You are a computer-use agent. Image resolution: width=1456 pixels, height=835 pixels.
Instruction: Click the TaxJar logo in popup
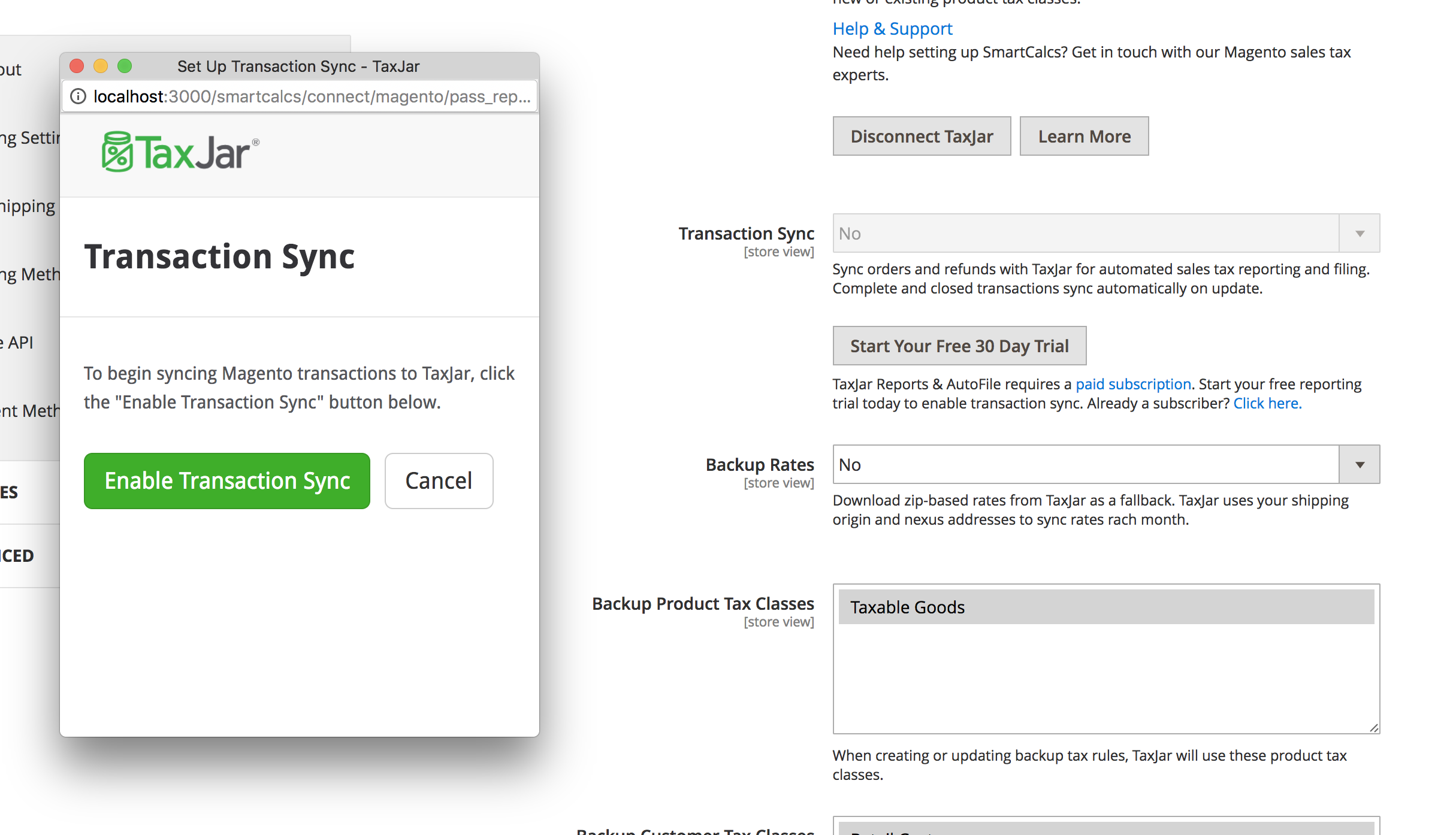pos(180,152)
